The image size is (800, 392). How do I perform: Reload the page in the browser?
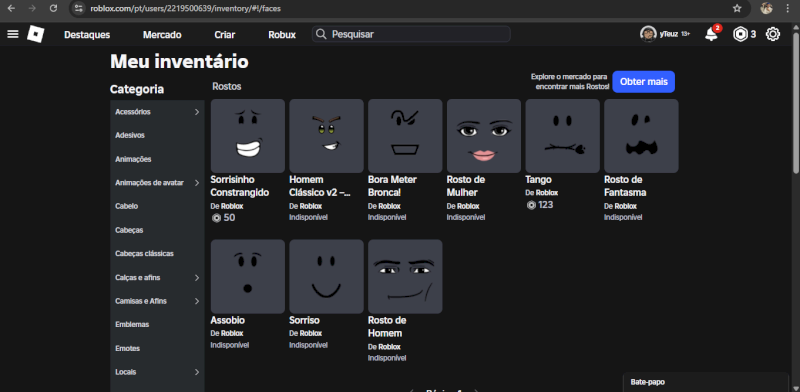pyautogui.click(x=53, y=8)
